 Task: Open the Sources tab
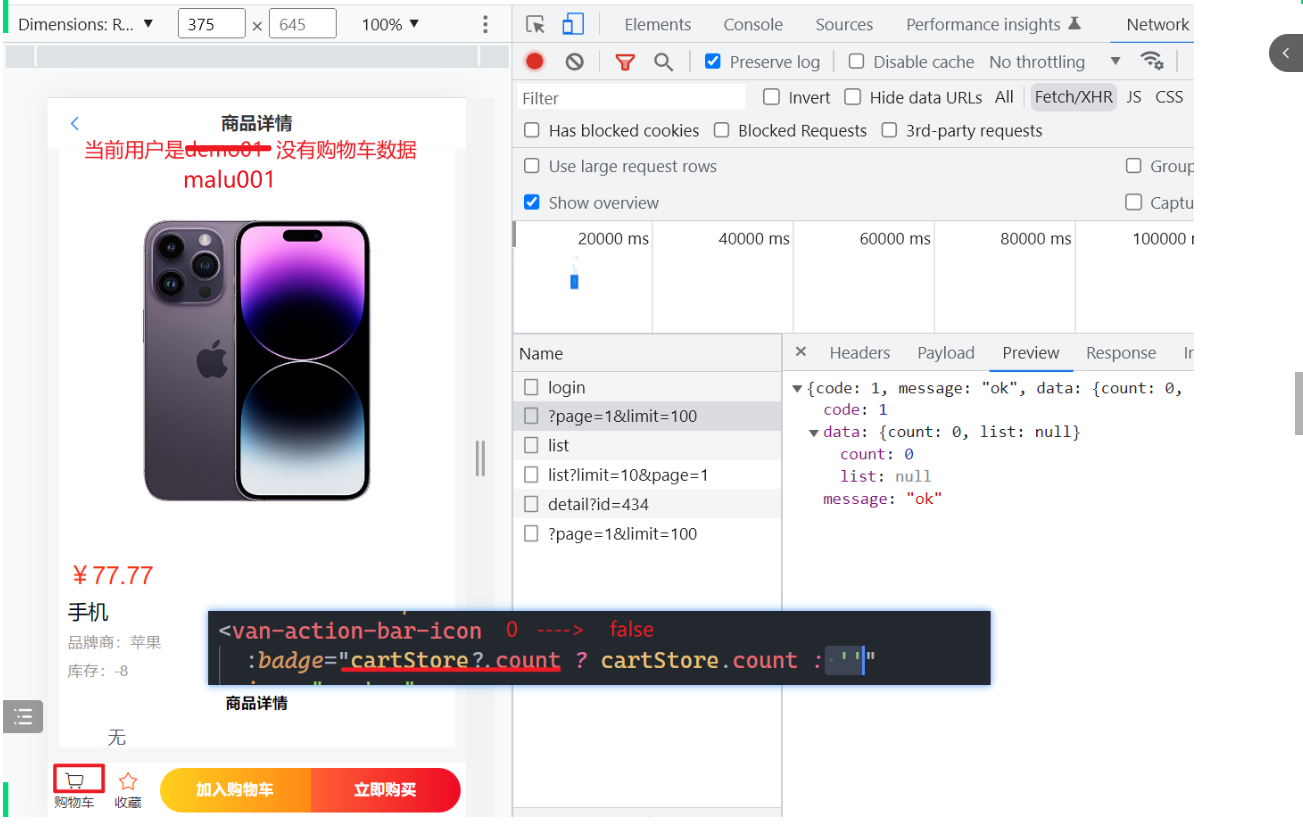(x=844, y=24)
